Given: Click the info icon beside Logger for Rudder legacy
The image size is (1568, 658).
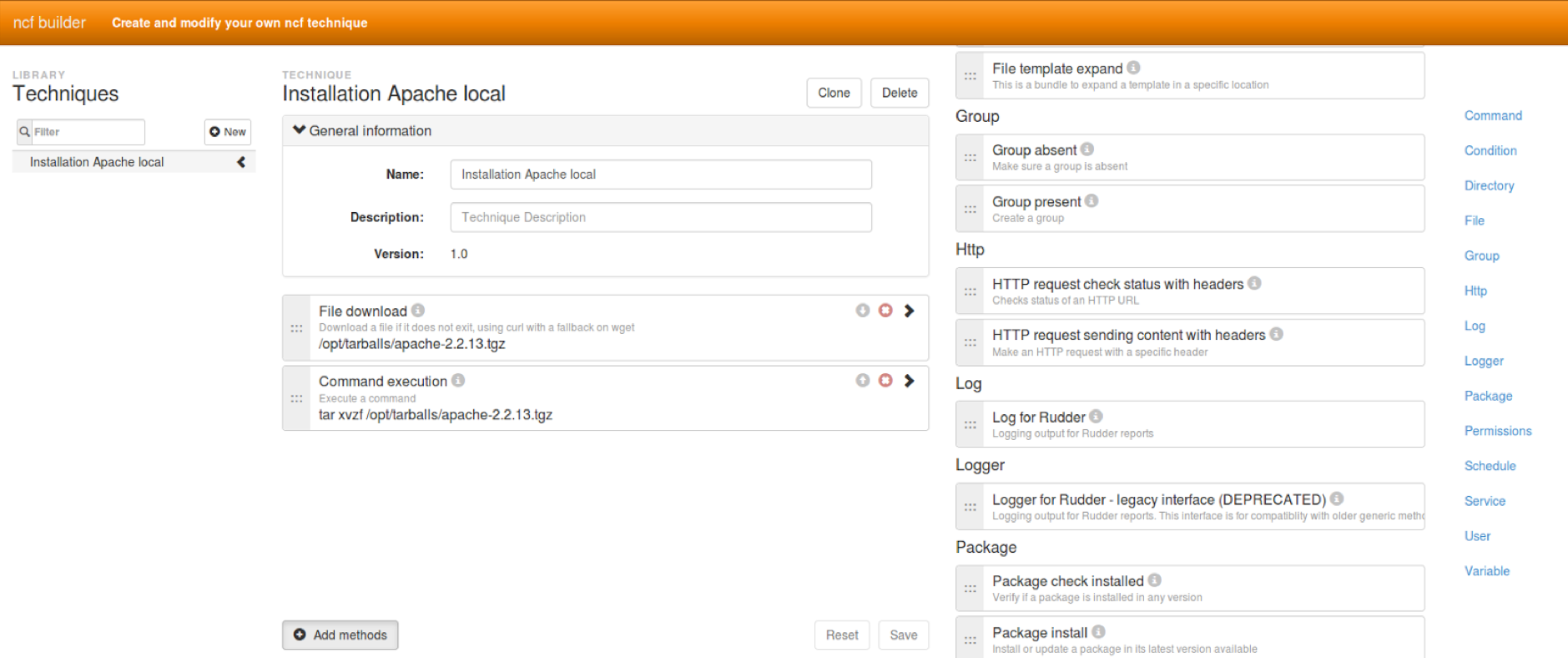Looking at the screenshot, I should click(1337, 499).
